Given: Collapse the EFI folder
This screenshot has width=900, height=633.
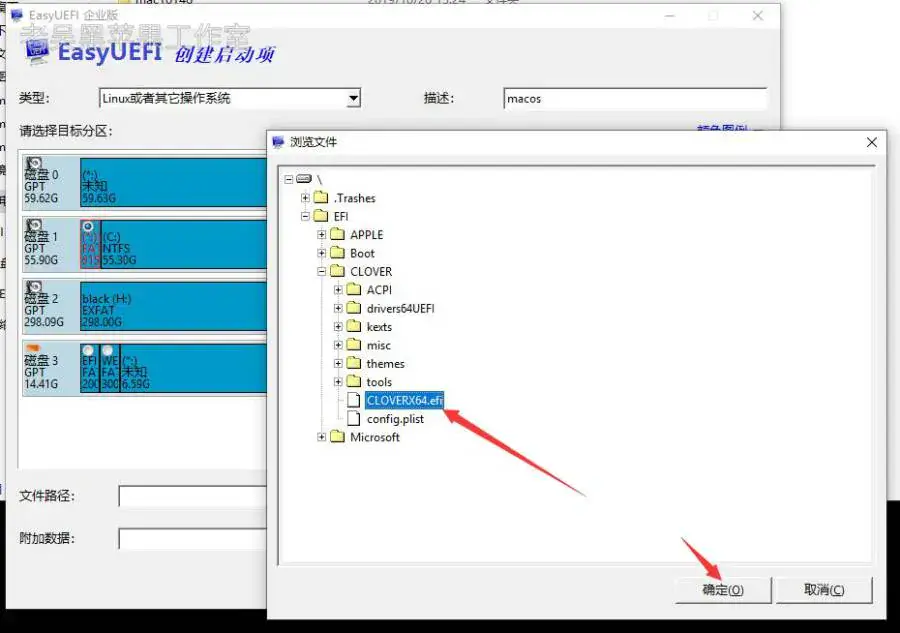Looking at the screenshot, I should point(305,216).
